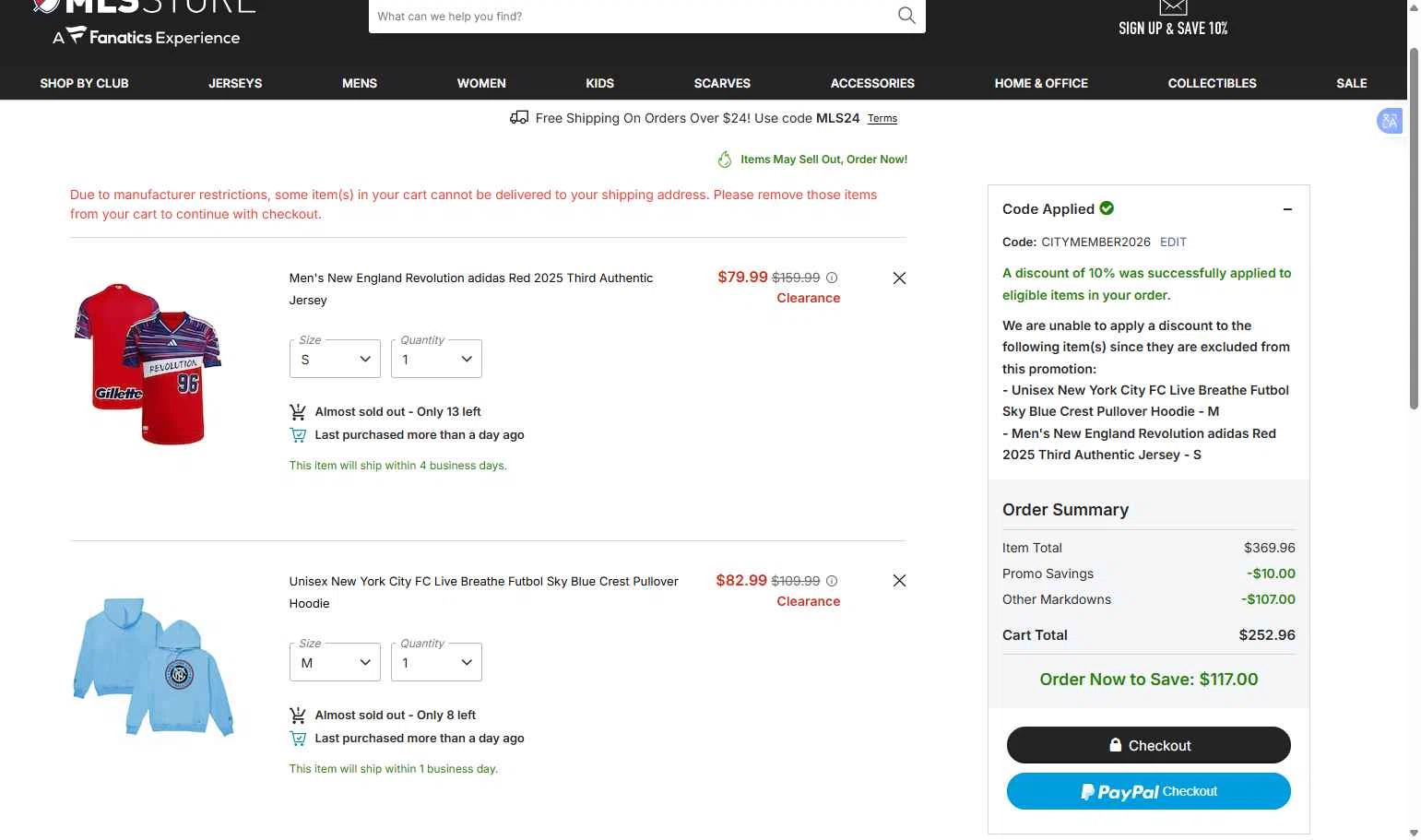Open the Revolution Third Authentic Jersey title
The height and width of the screenshot is (840, 1421).
(471, 289)
